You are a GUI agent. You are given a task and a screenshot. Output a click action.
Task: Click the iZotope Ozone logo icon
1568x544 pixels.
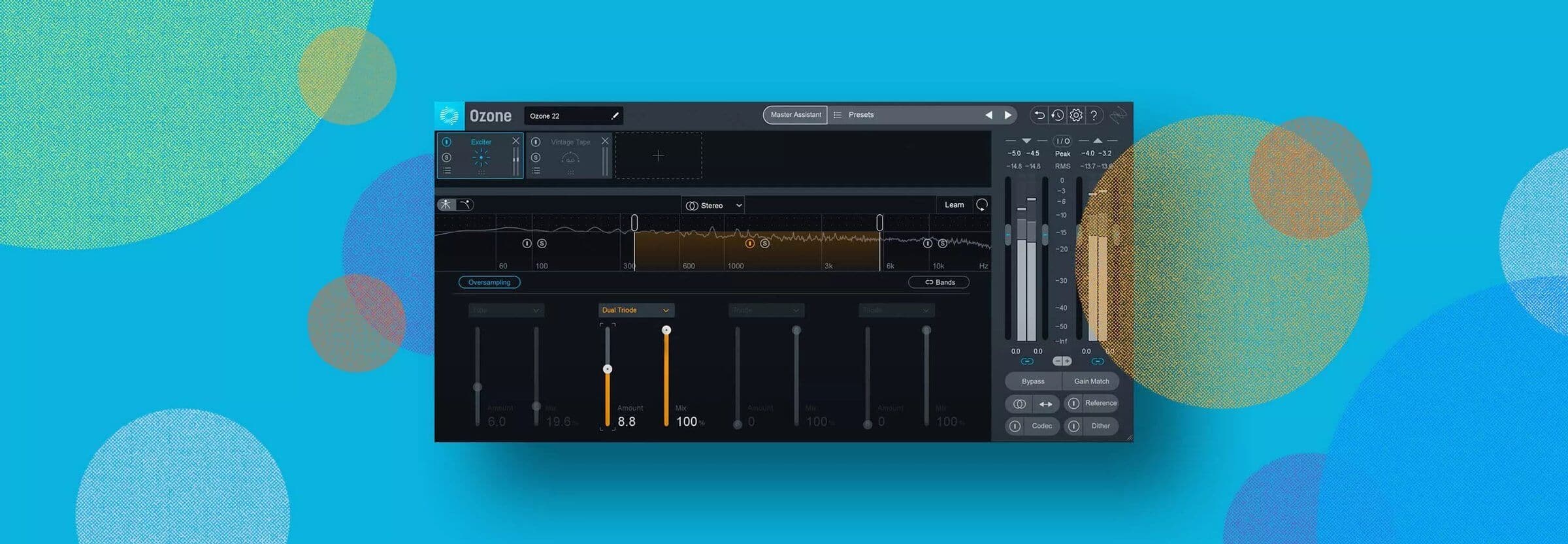coord(449,116)
